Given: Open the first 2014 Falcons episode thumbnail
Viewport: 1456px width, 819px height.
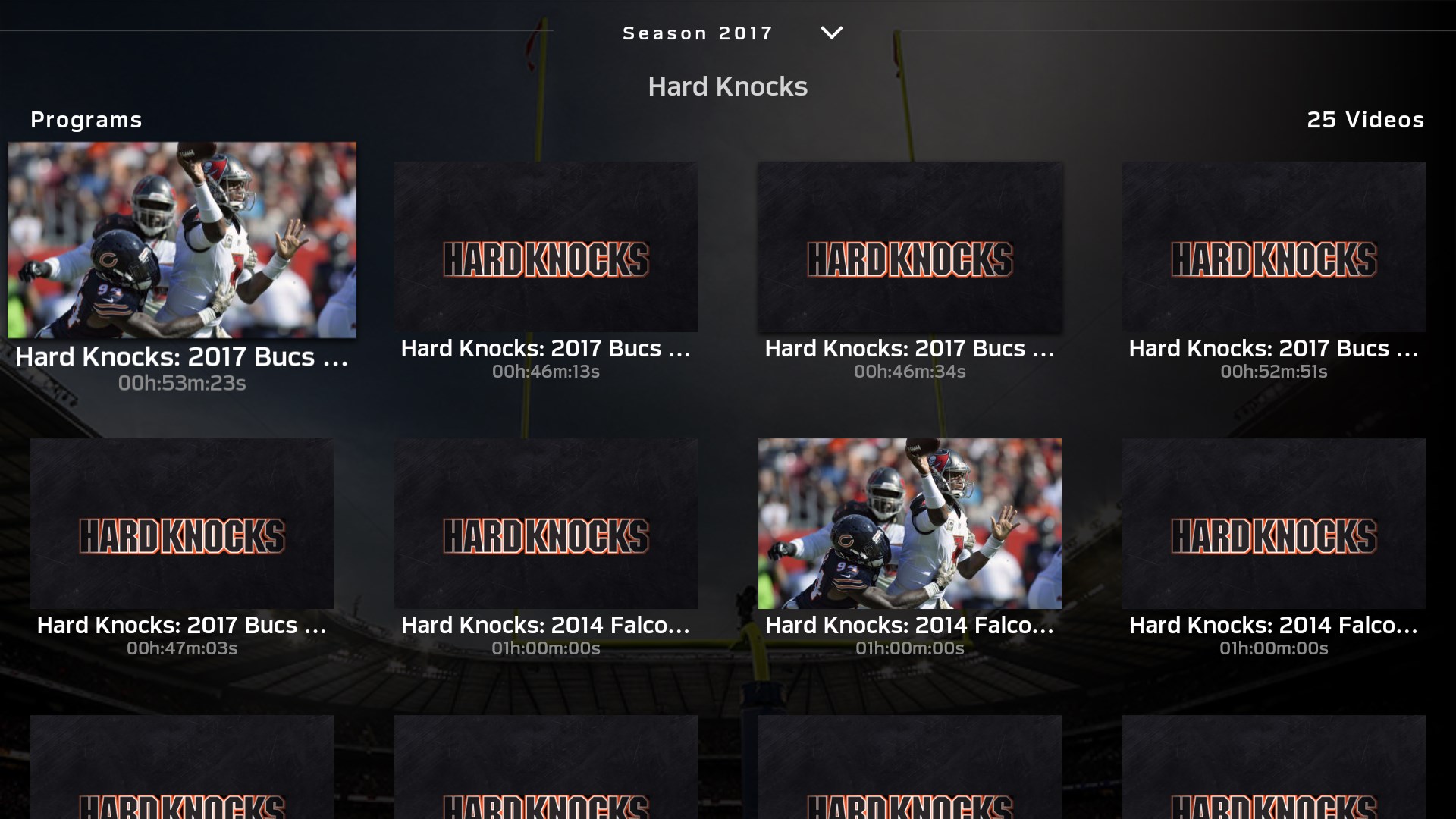Looking at the screenshot, I should (x=546, y=523).
